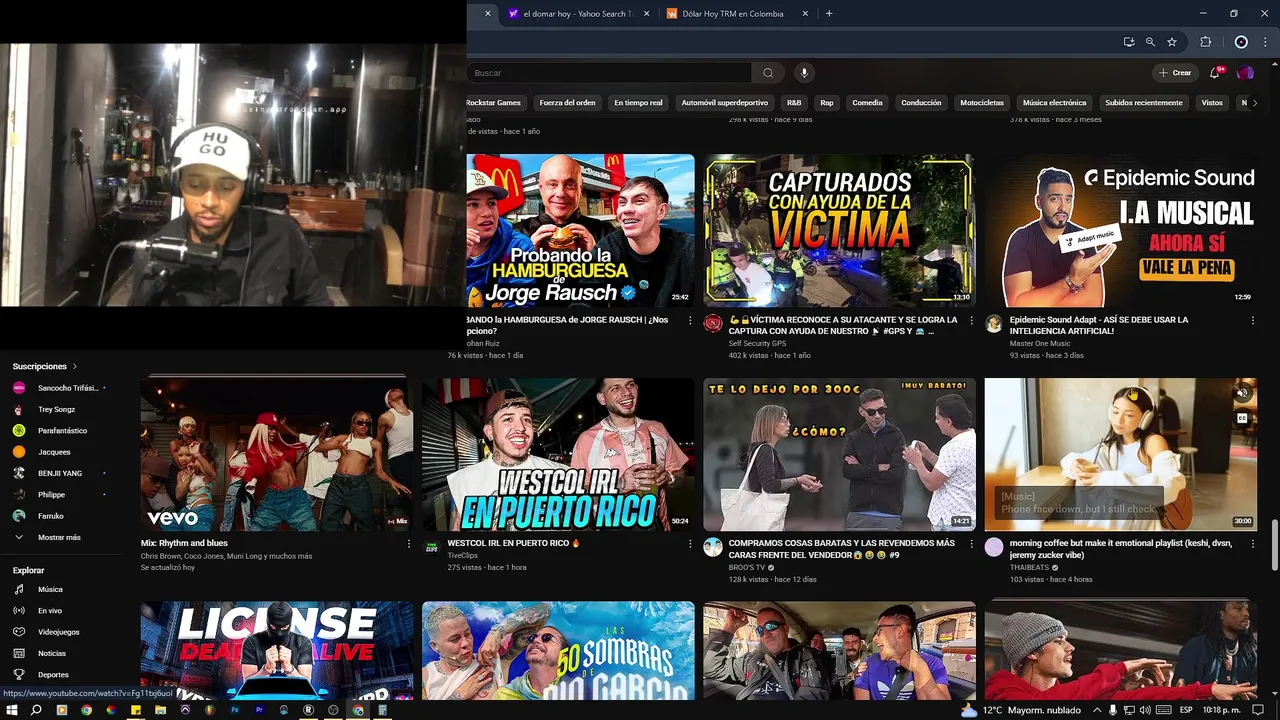Expand subscriptions with Mostrar más
The width and height of the screenshot is (1280, 720).
coord(60,537)
